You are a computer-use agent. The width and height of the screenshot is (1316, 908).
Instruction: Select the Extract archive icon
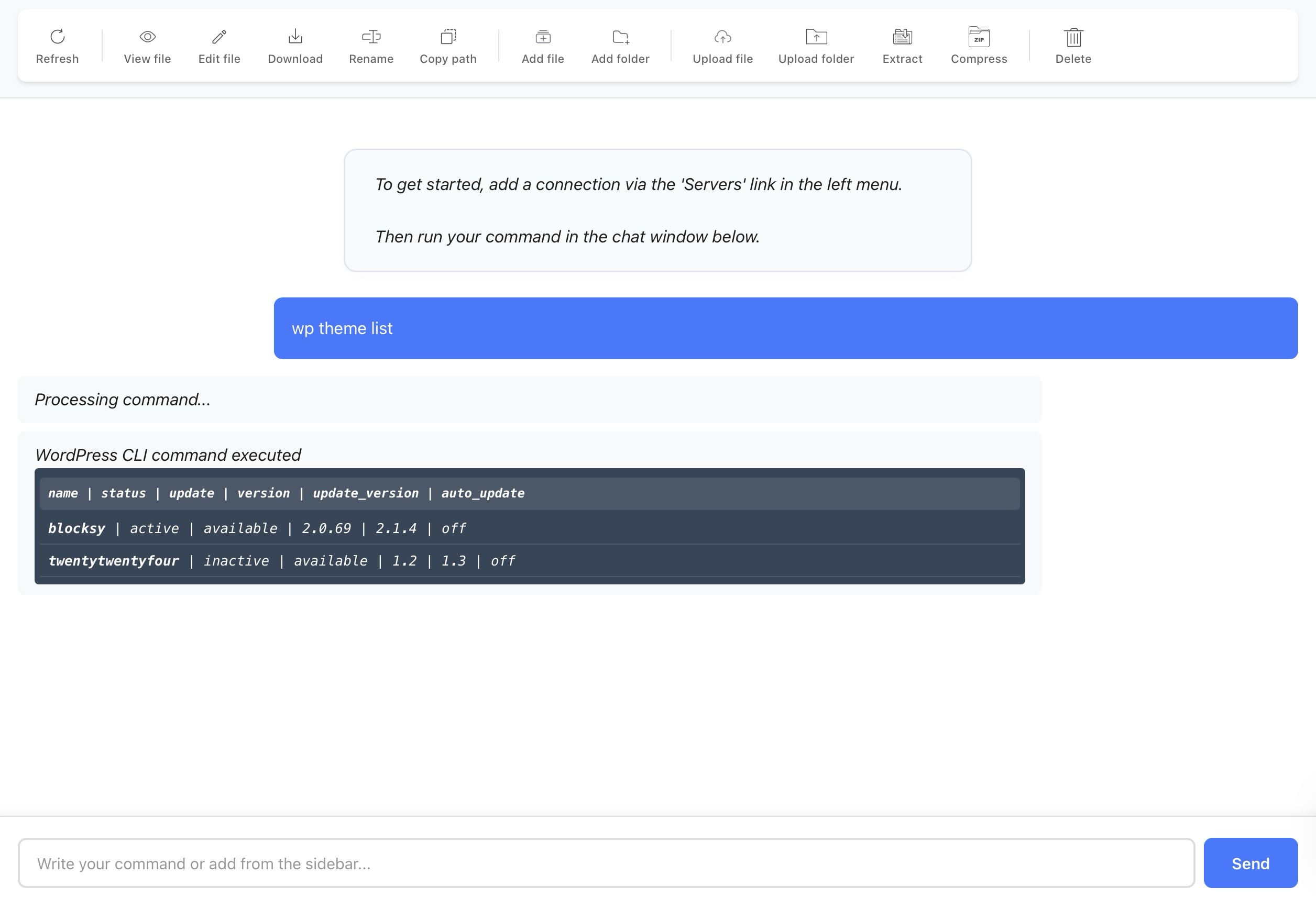(x=902, y=37)
